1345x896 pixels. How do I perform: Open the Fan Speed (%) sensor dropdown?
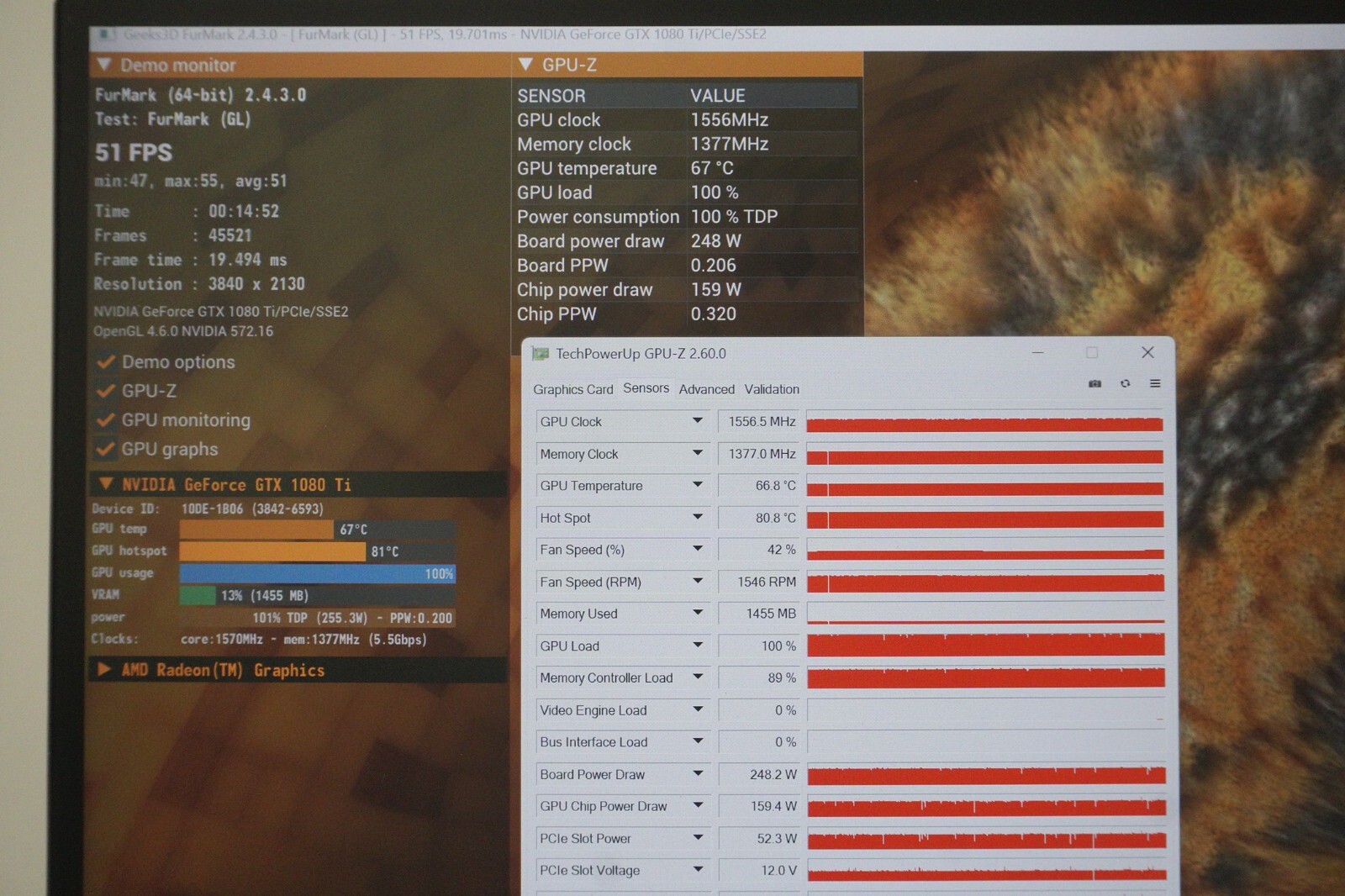pos(698,549)
